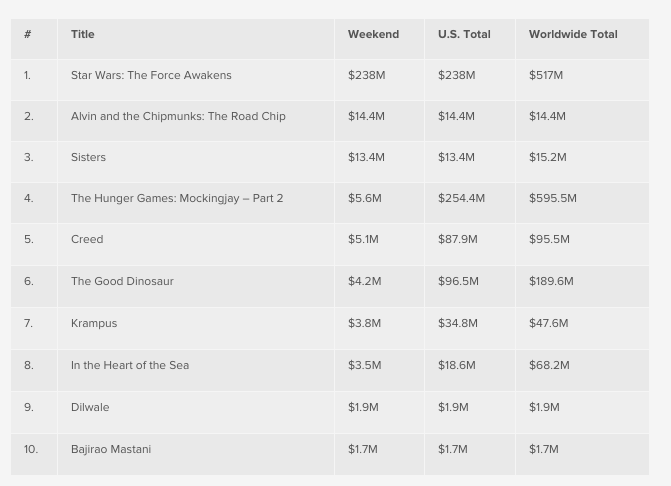Click the Title column header

click(83, 34)
